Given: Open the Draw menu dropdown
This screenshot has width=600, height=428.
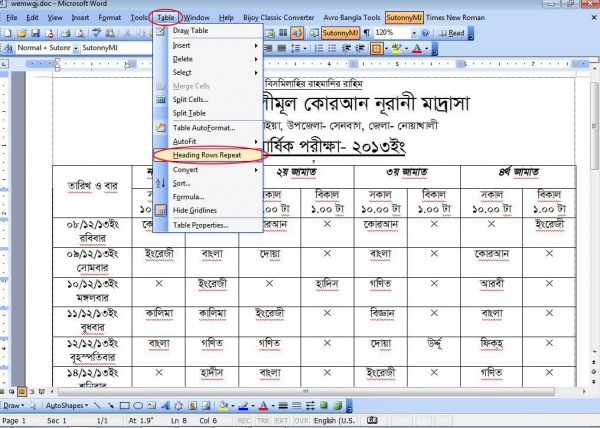Looking at the screenshot, I should point(14,405).
